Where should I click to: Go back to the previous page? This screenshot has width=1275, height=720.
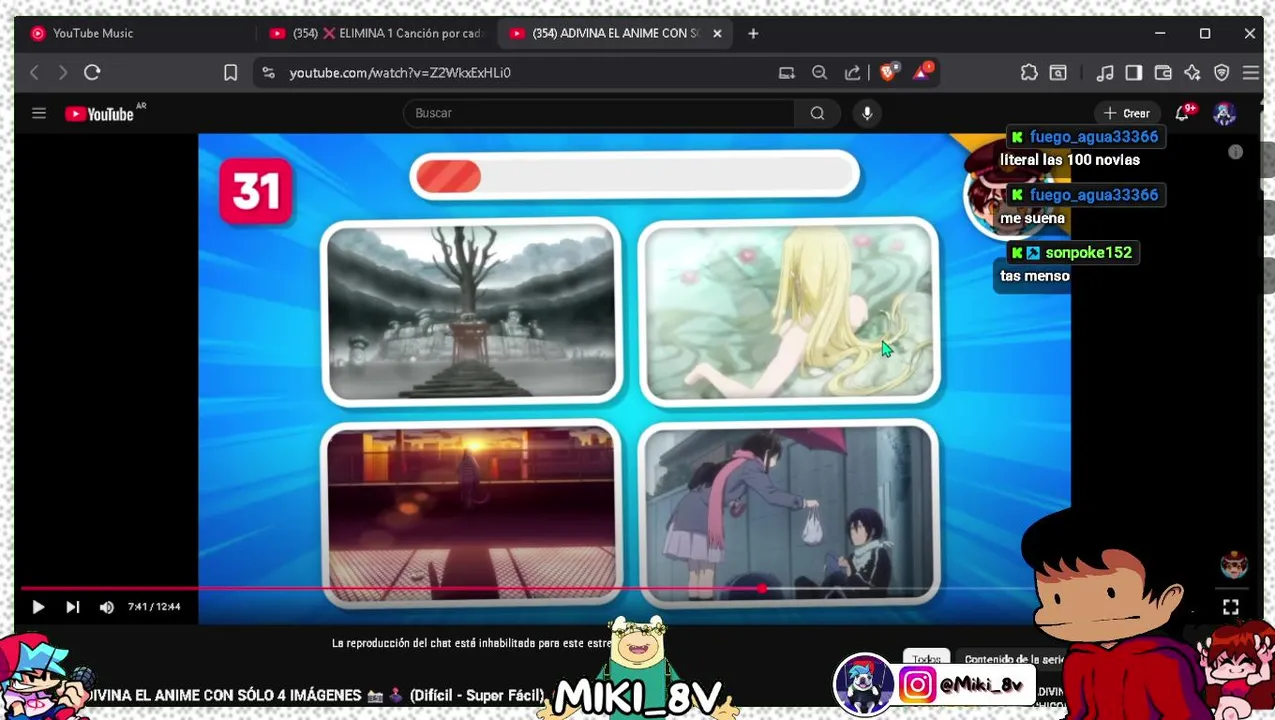34,73
